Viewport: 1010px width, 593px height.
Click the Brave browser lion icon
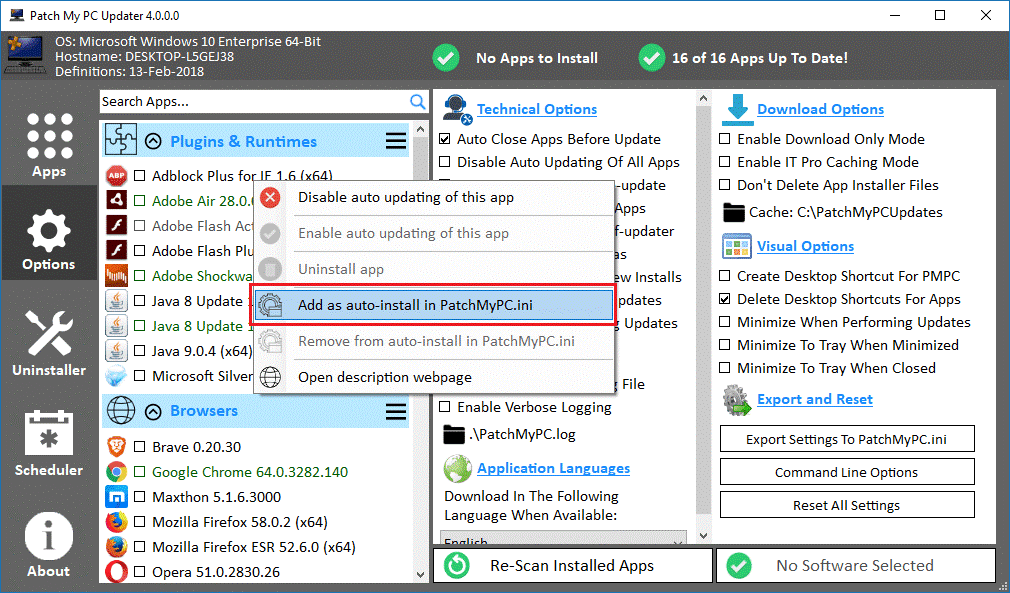click(x=117, y=446)
